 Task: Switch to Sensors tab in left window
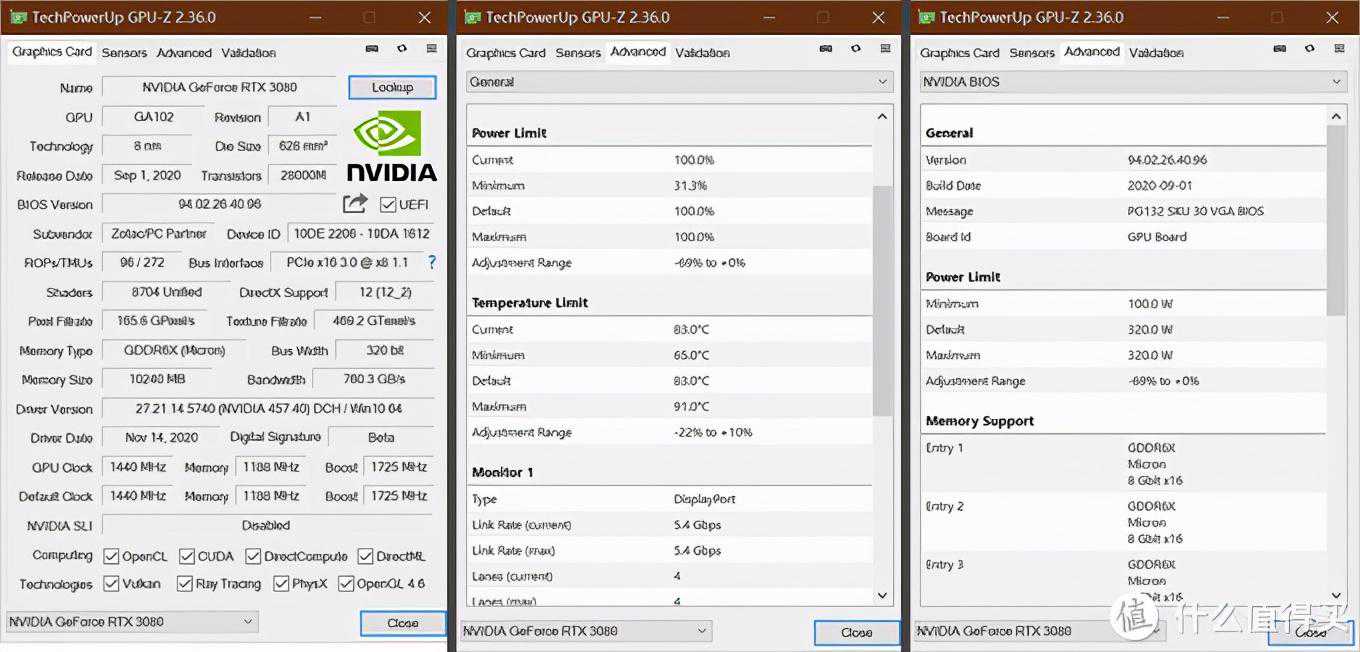[124, 53]
